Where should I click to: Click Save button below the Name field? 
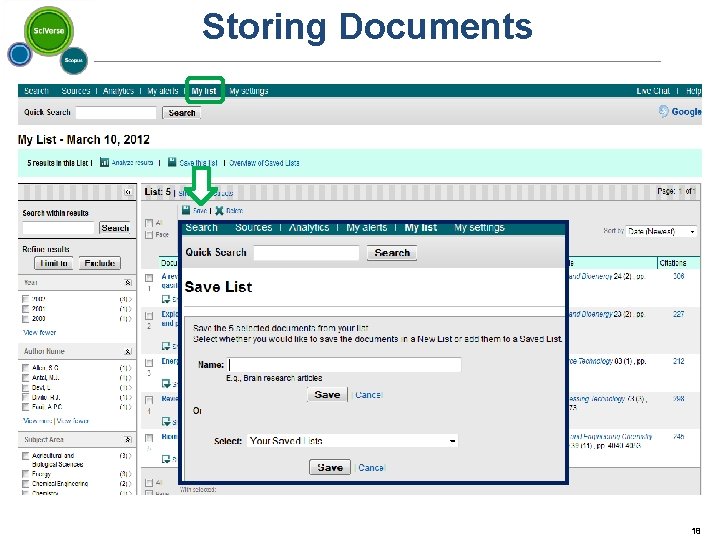click(x=327, y=395)
